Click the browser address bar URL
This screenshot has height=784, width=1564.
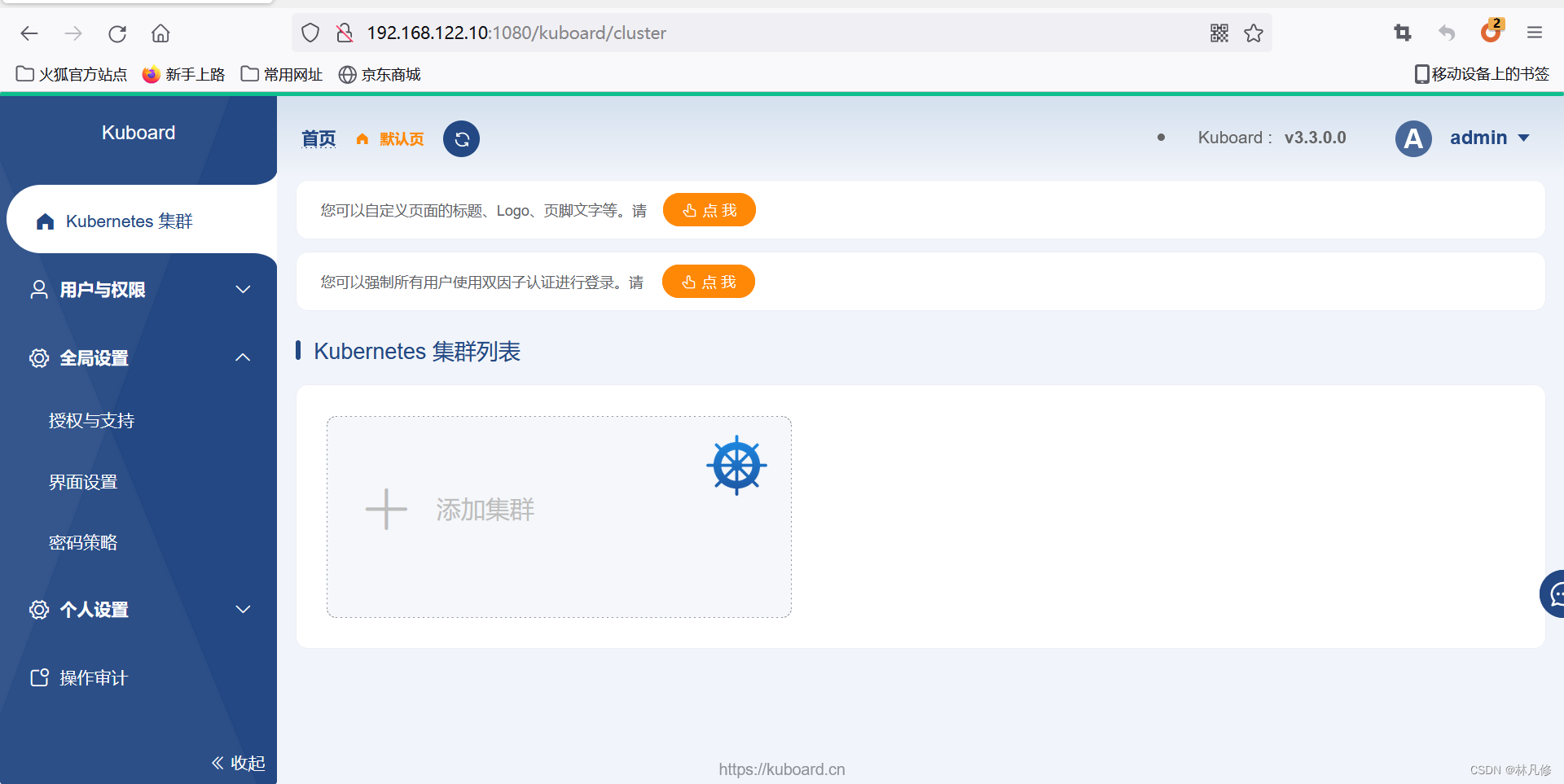pos(516,33)
